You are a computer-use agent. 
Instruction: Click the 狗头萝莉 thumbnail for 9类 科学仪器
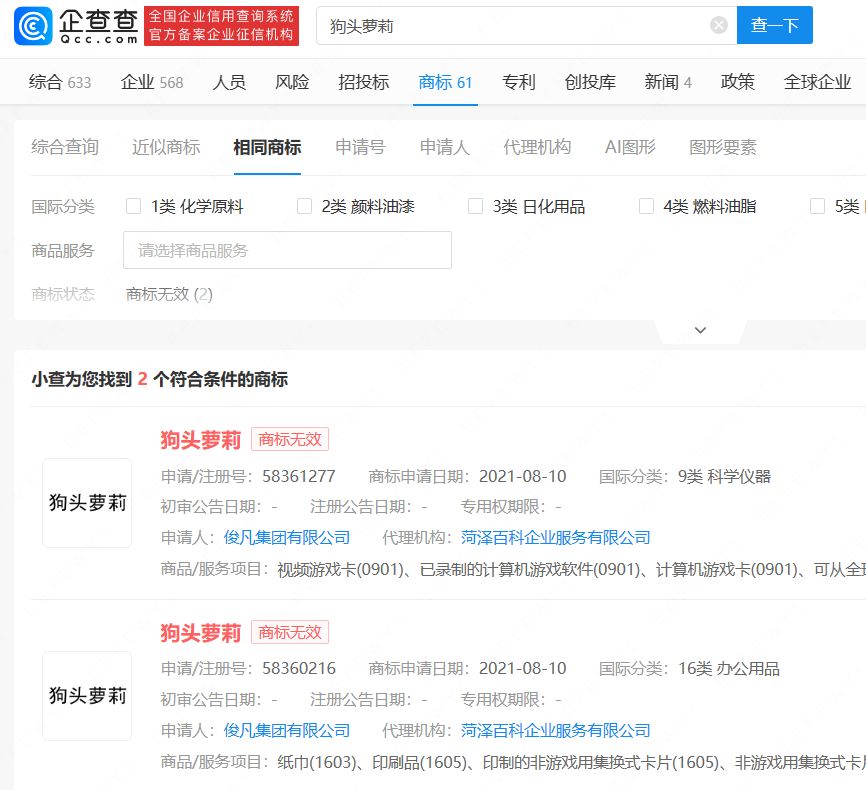point(87,503)
